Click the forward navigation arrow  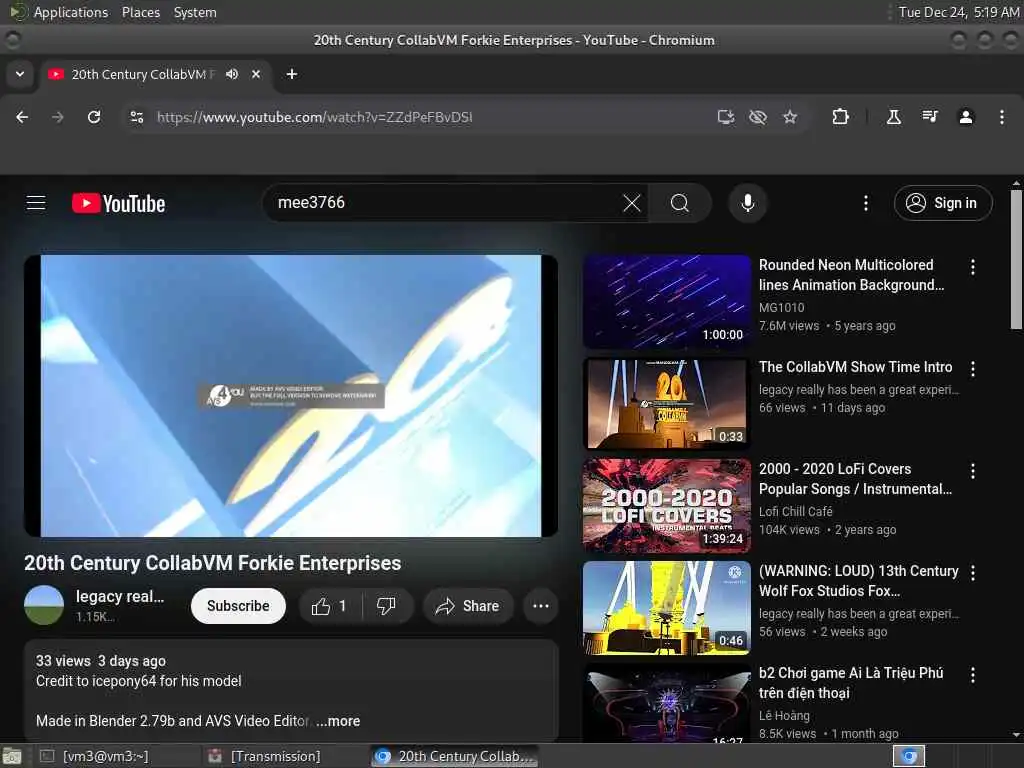click(x=58, y=117)
